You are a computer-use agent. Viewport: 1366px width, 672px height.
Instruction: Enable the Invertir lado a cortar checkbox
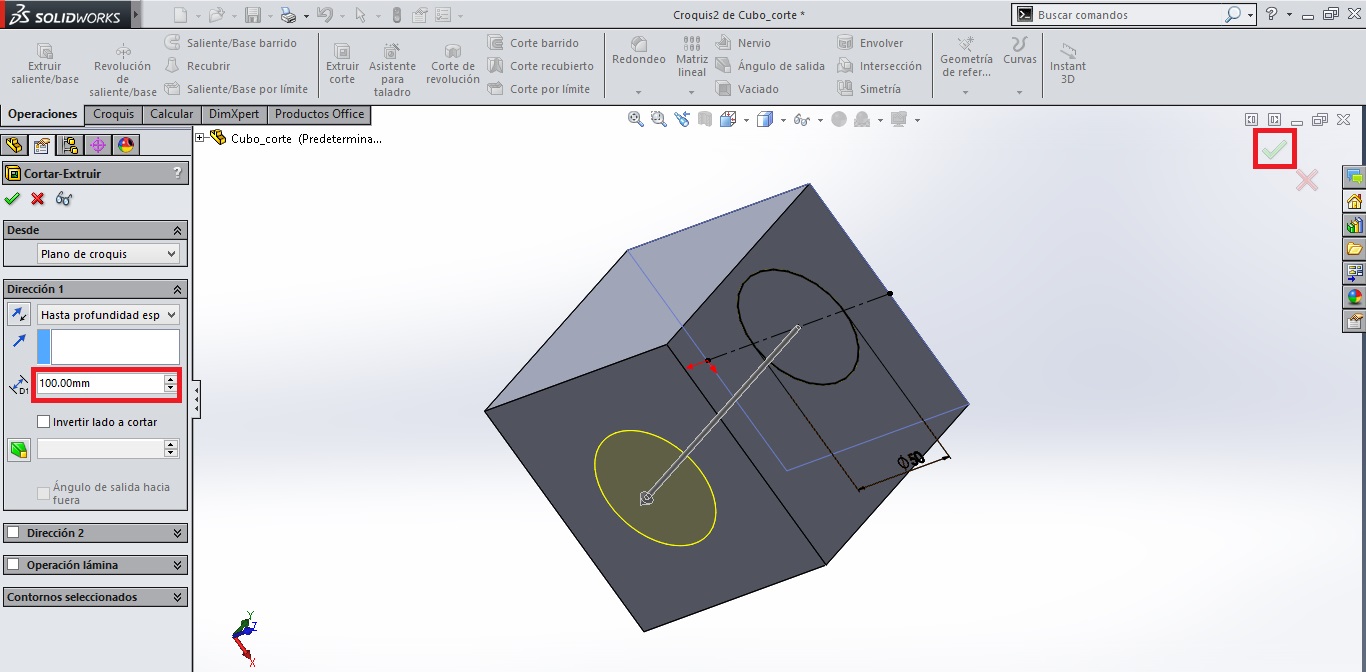click(42, 422)
